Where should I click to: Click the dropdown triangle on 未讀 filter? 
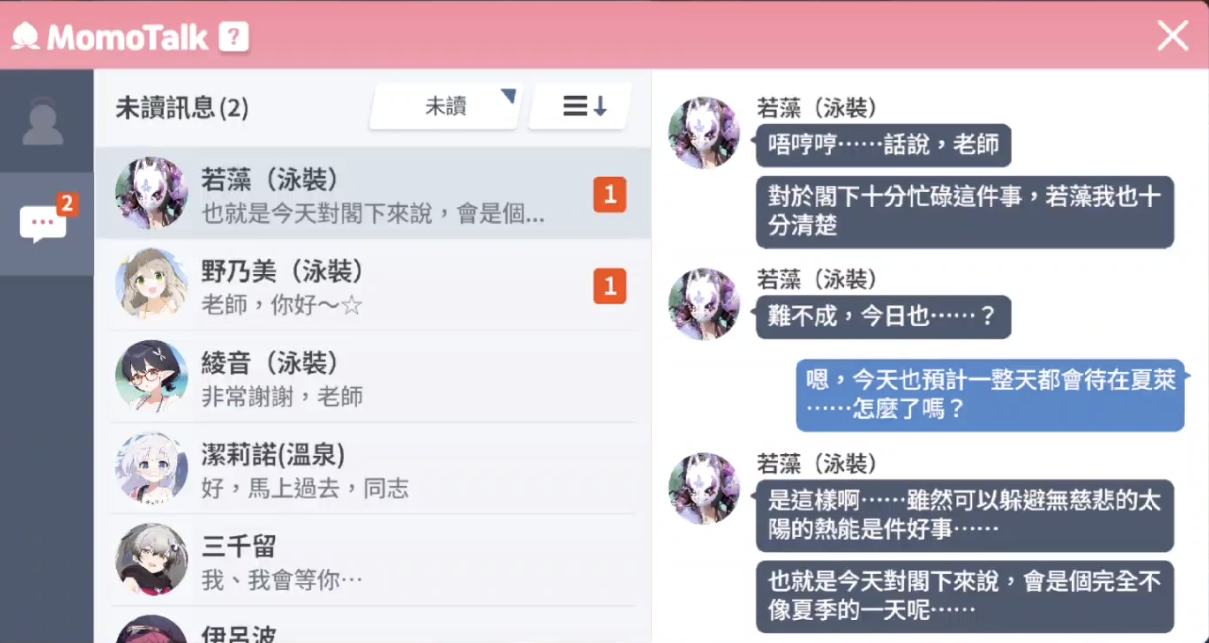[x=509, y=96]
